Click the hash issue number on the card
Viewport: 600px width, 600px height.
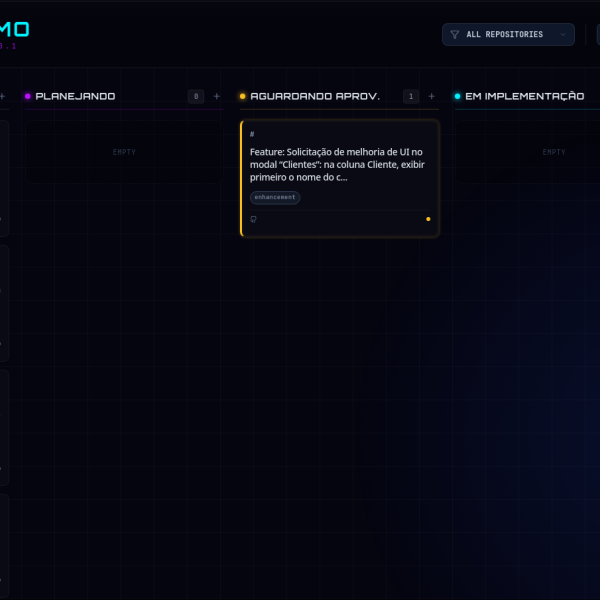point(252,134)
